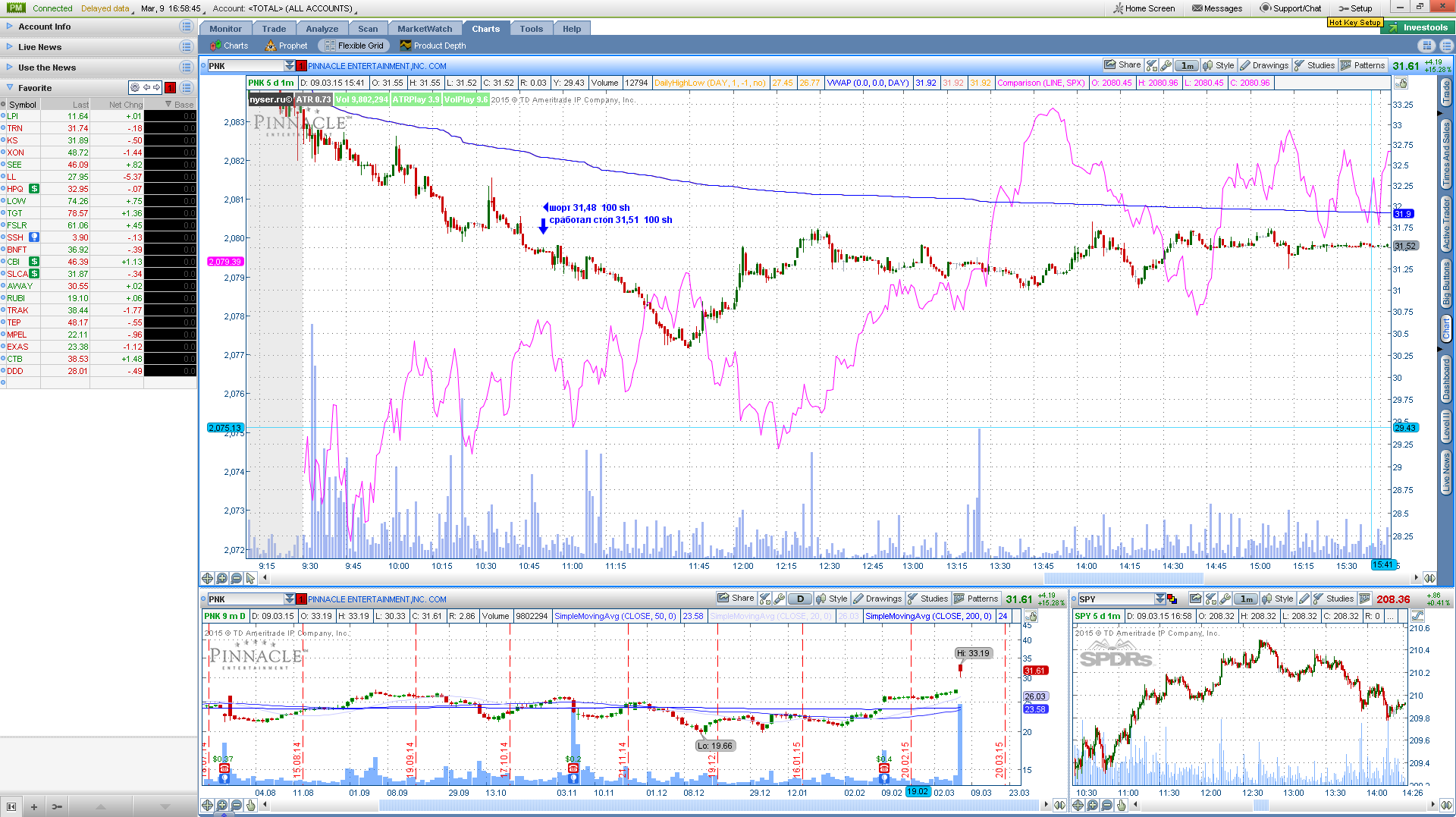The height and width of the screenshot is (817, 1456).
Task: Switch to the Analyze tab
Action: (322, 29)
